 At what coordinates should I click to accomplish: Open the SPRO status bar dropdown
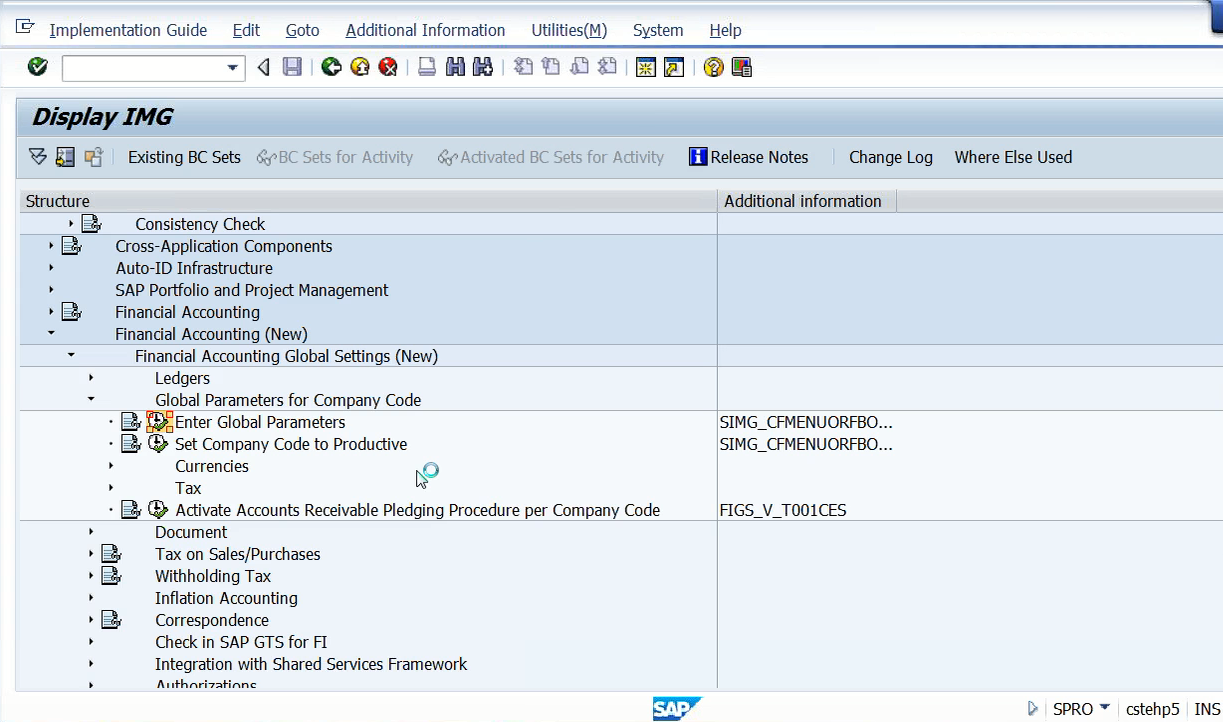coord(1105,708)
